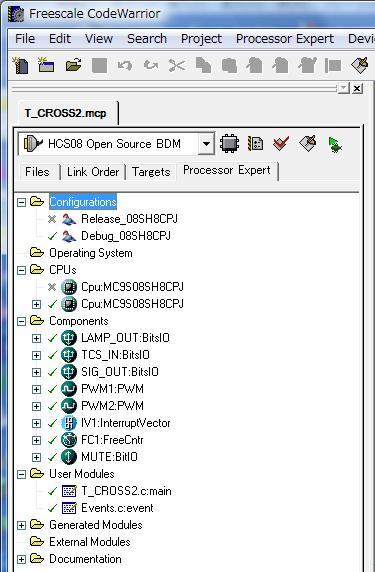Click the scissors Cut toolbar icon
This screenshot has height=572, width=375.
(177, 66)
